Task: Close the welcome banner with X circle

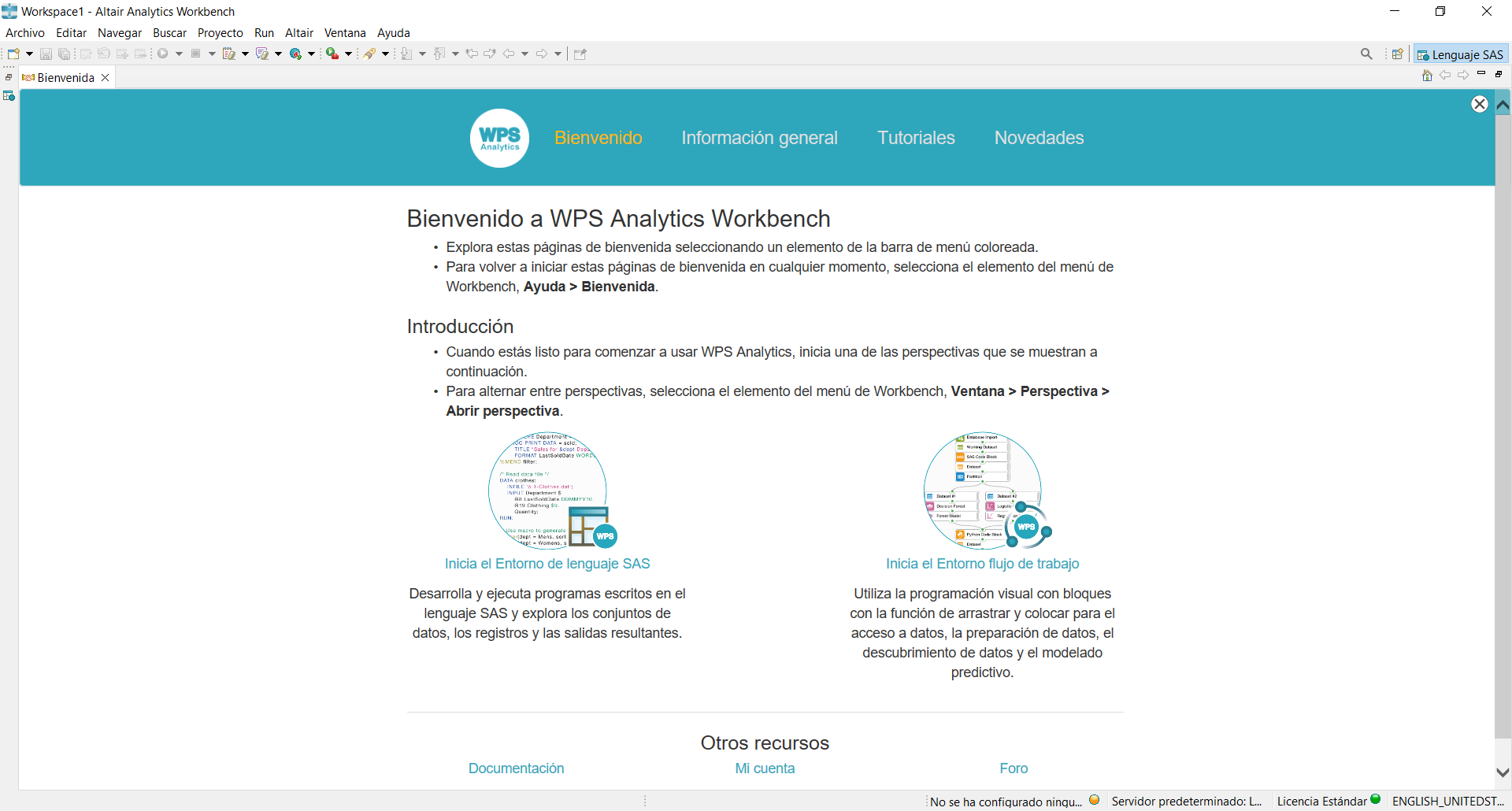Action: pyautogui.click(x=1480, y=104)
